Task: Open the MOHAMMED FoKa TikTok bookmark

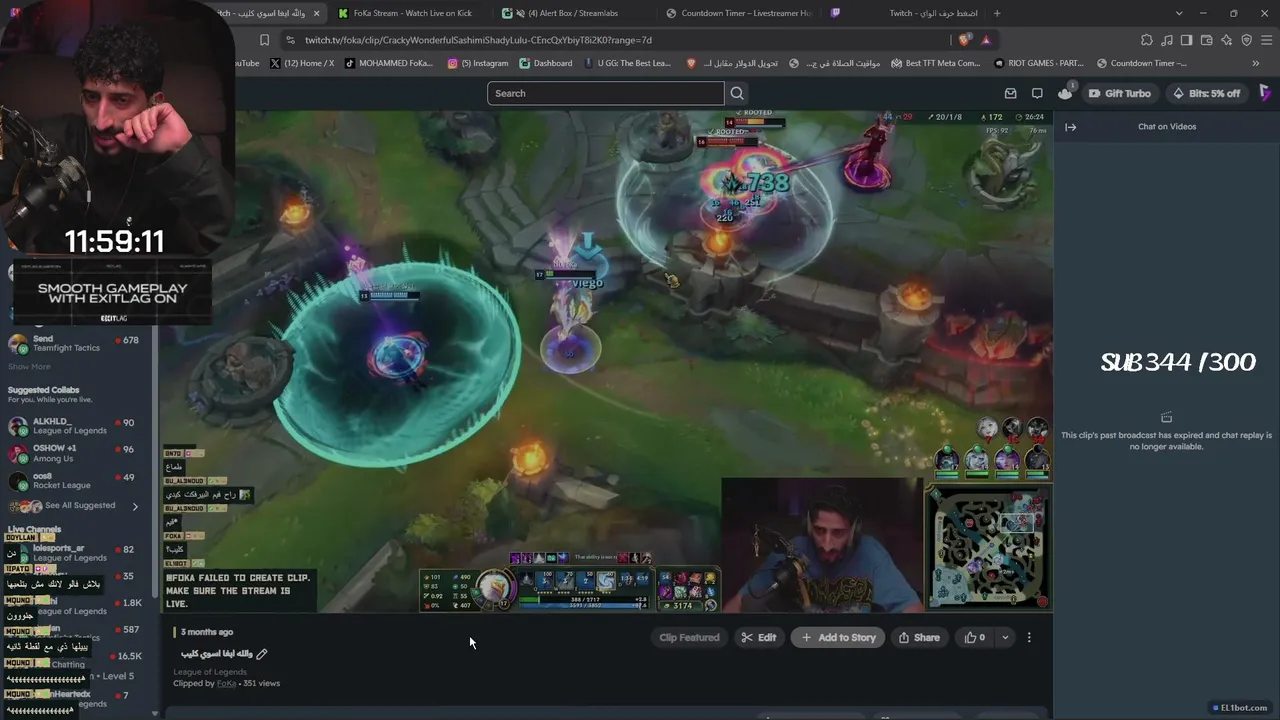Action: tap(388, 63)
